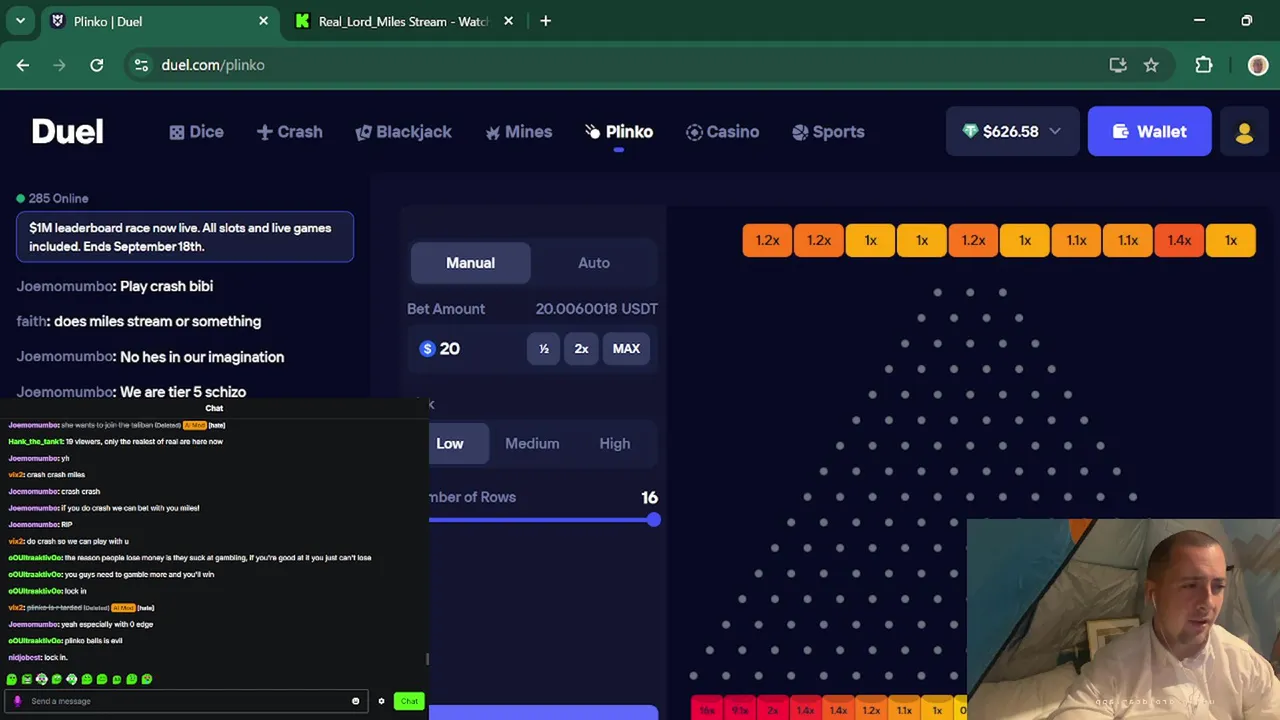1280x720 pixels.
Task: Open Casino section in navigation
Action: pyautogui.click(x=722, y=132)
